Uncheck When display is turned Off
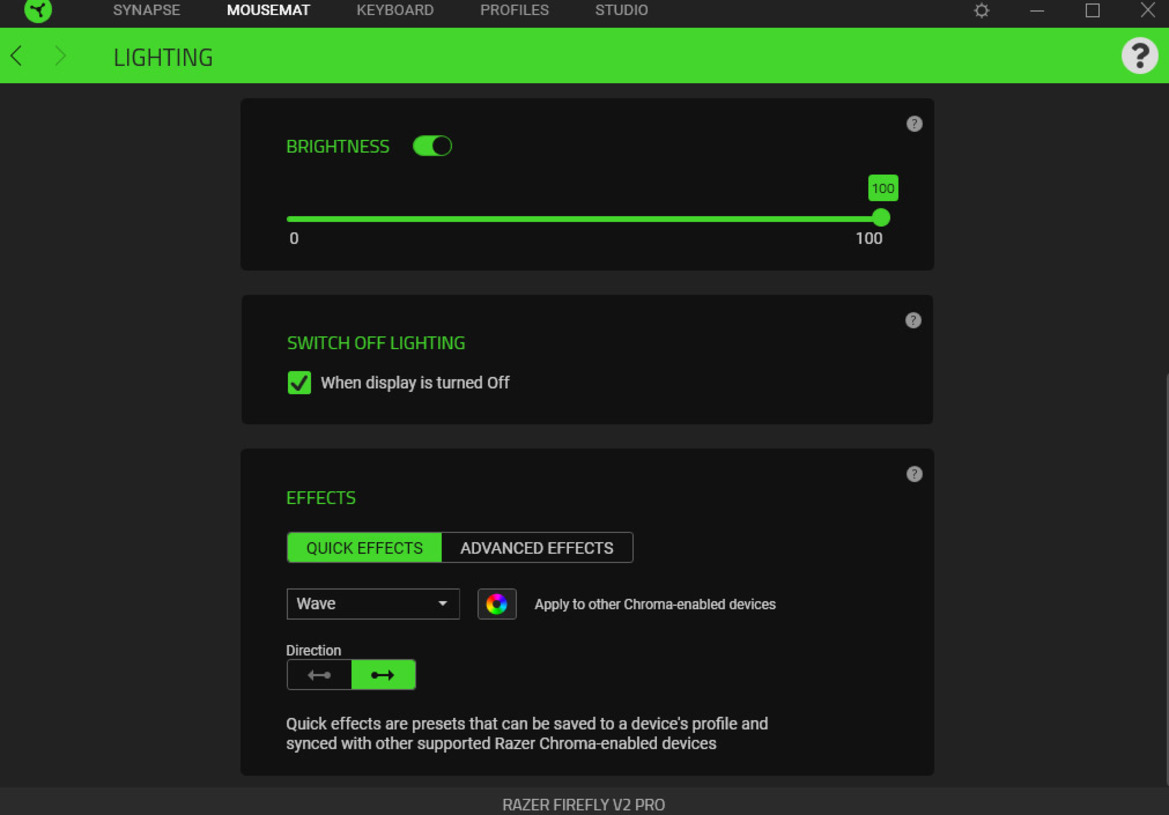This screenshot has height=815, width=1169. 299,383
